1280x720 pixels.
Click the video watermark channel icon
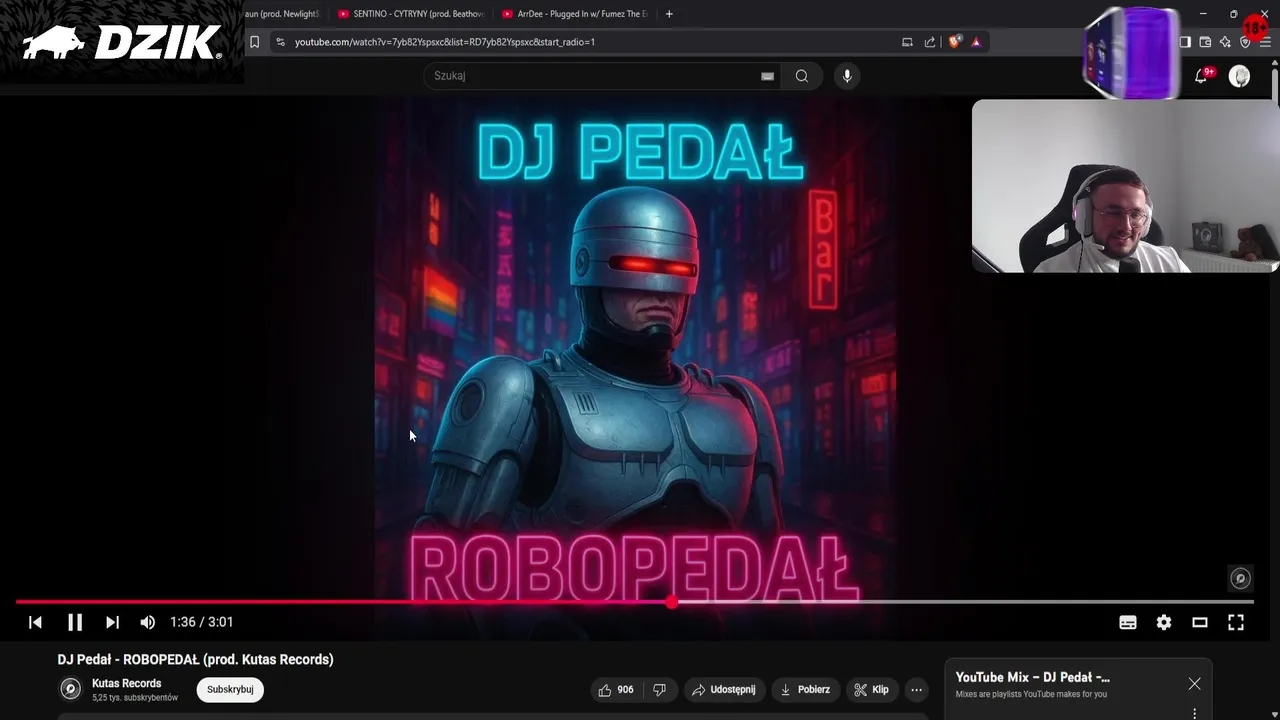[1240, 578]
